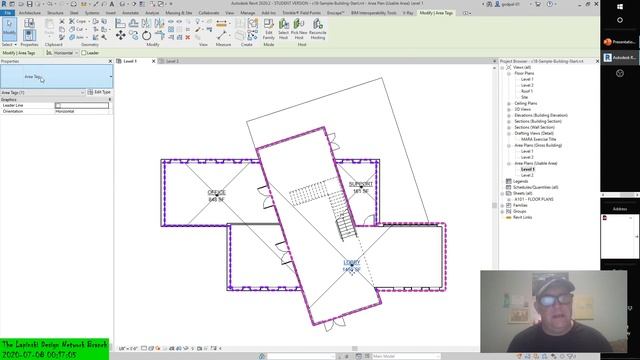
Task: Select the LOBBY area tag in the plan
Action: pyautogui.click(x=352, y=266)
